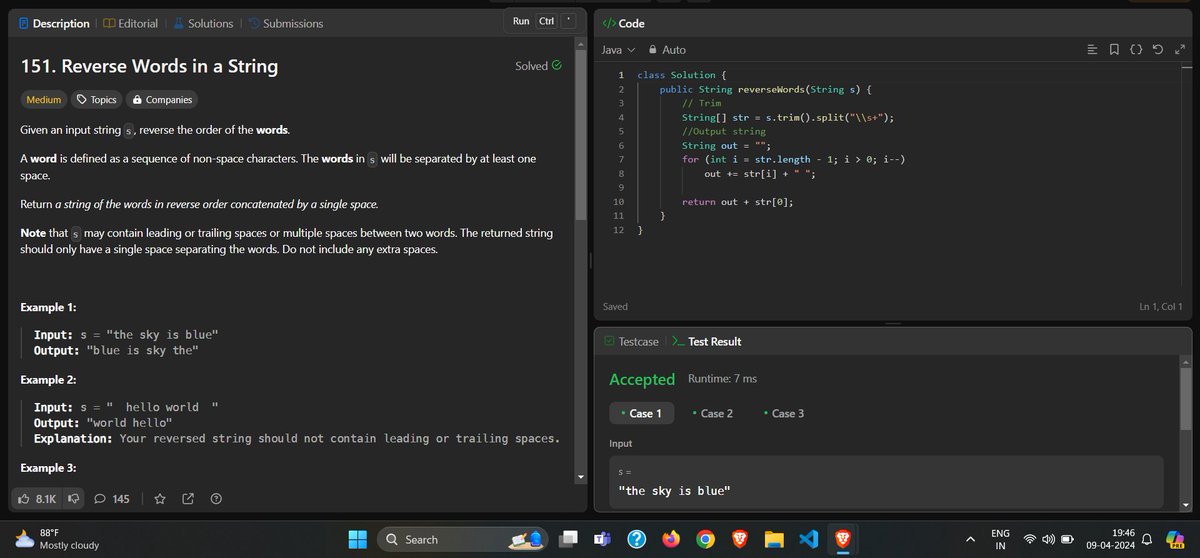Open Task View from the taskbar
Image resolution: width=1200 pixels, height=558 pixels.
(x=569, y=539)
